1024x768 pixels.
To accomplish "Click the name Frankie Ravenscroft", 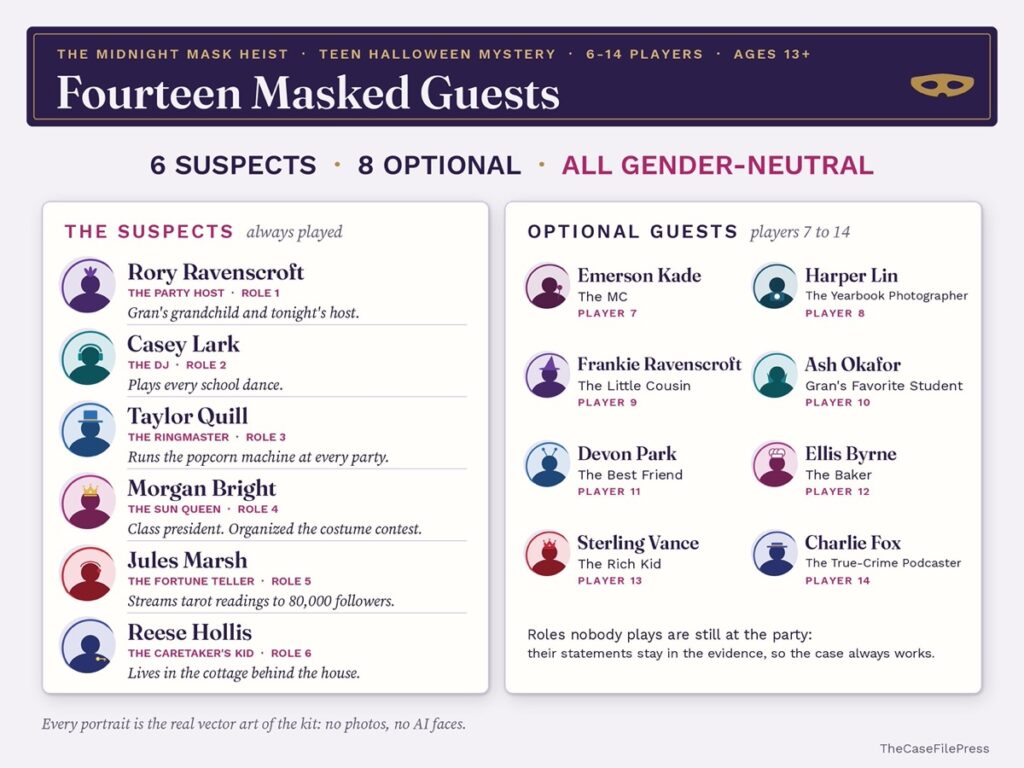I will coord(660,364).
